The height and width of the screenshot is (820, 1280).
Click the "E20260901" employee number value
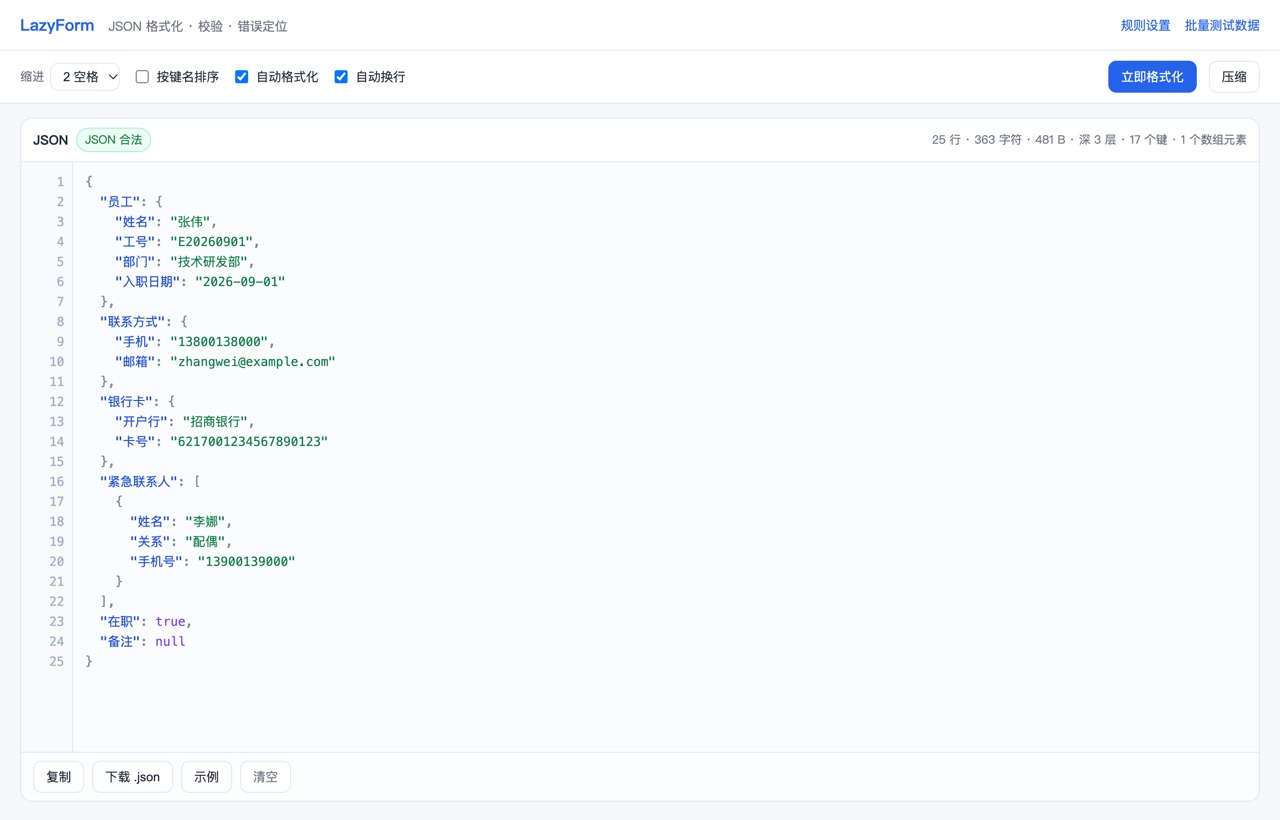point(214,242)
